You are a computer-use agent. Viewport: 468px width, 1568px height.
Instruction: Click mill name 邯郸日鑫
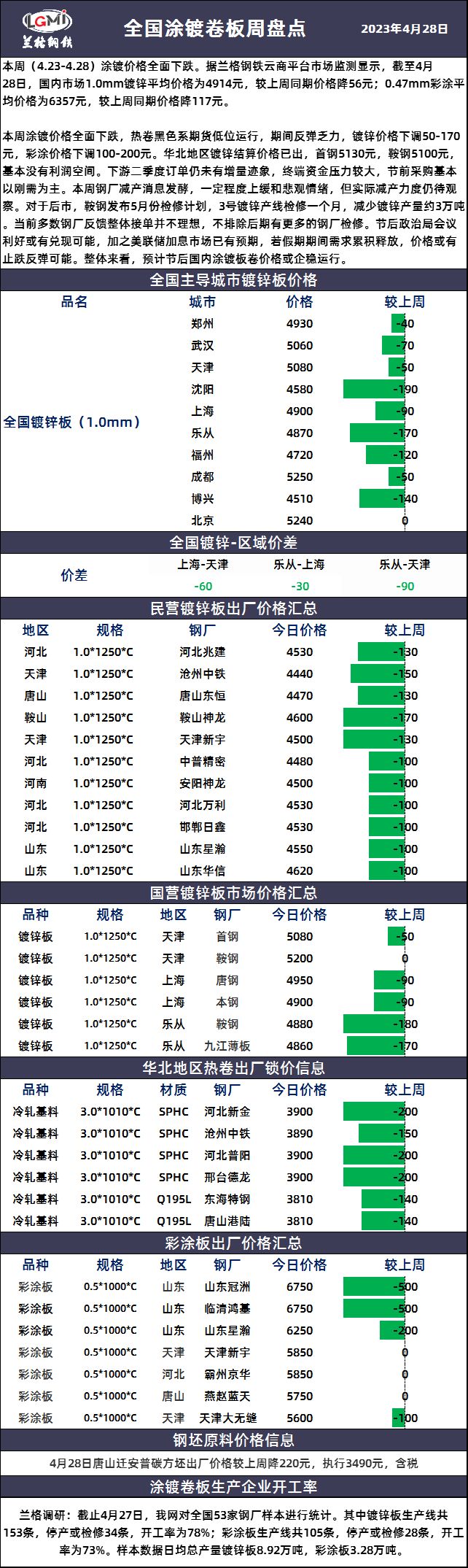tap(203, 827)
